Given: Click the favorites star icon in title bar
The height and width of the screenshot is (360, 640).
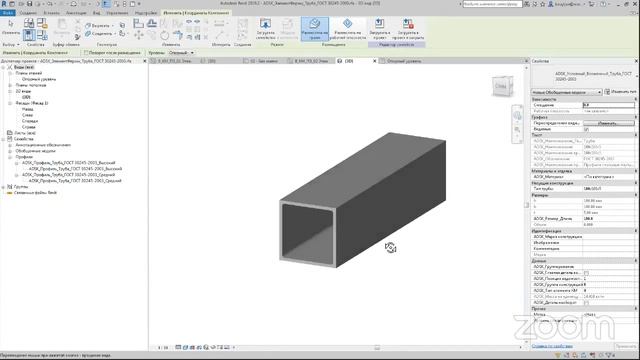Looking at the screenshot, I should click(542, 4).
